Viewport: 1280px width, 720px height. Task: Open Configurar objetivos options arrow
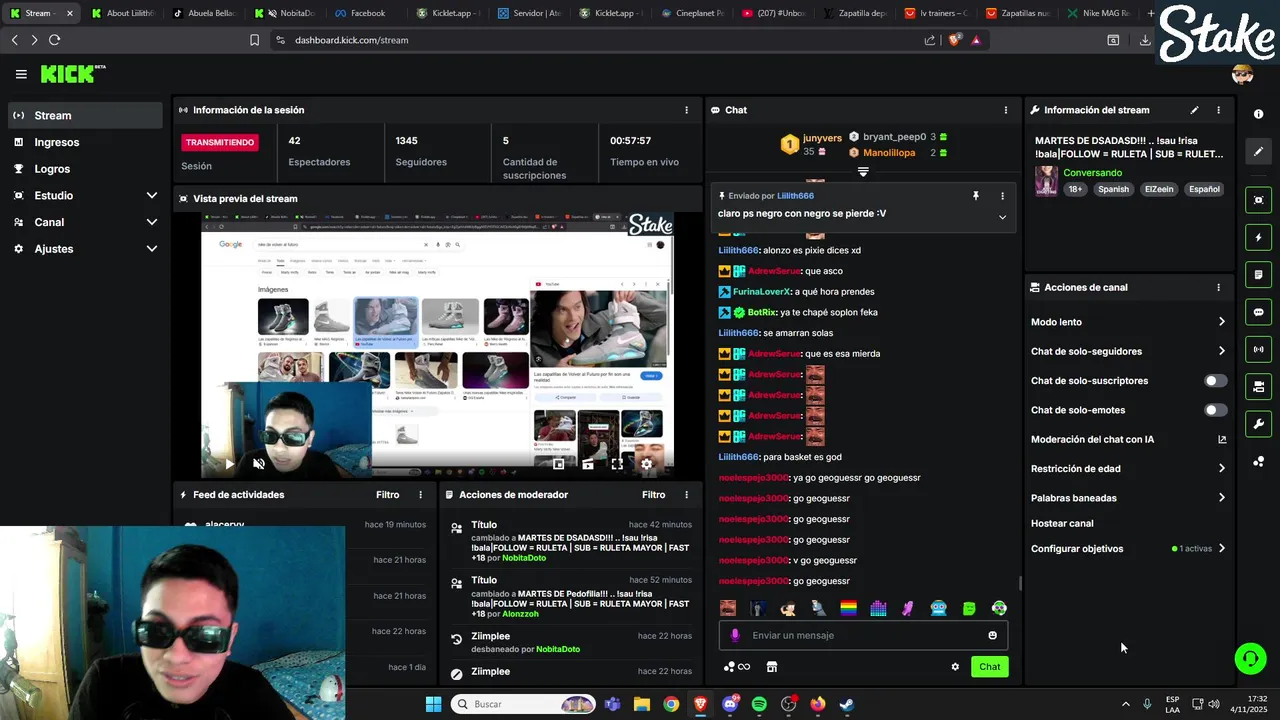(1221, 549)
